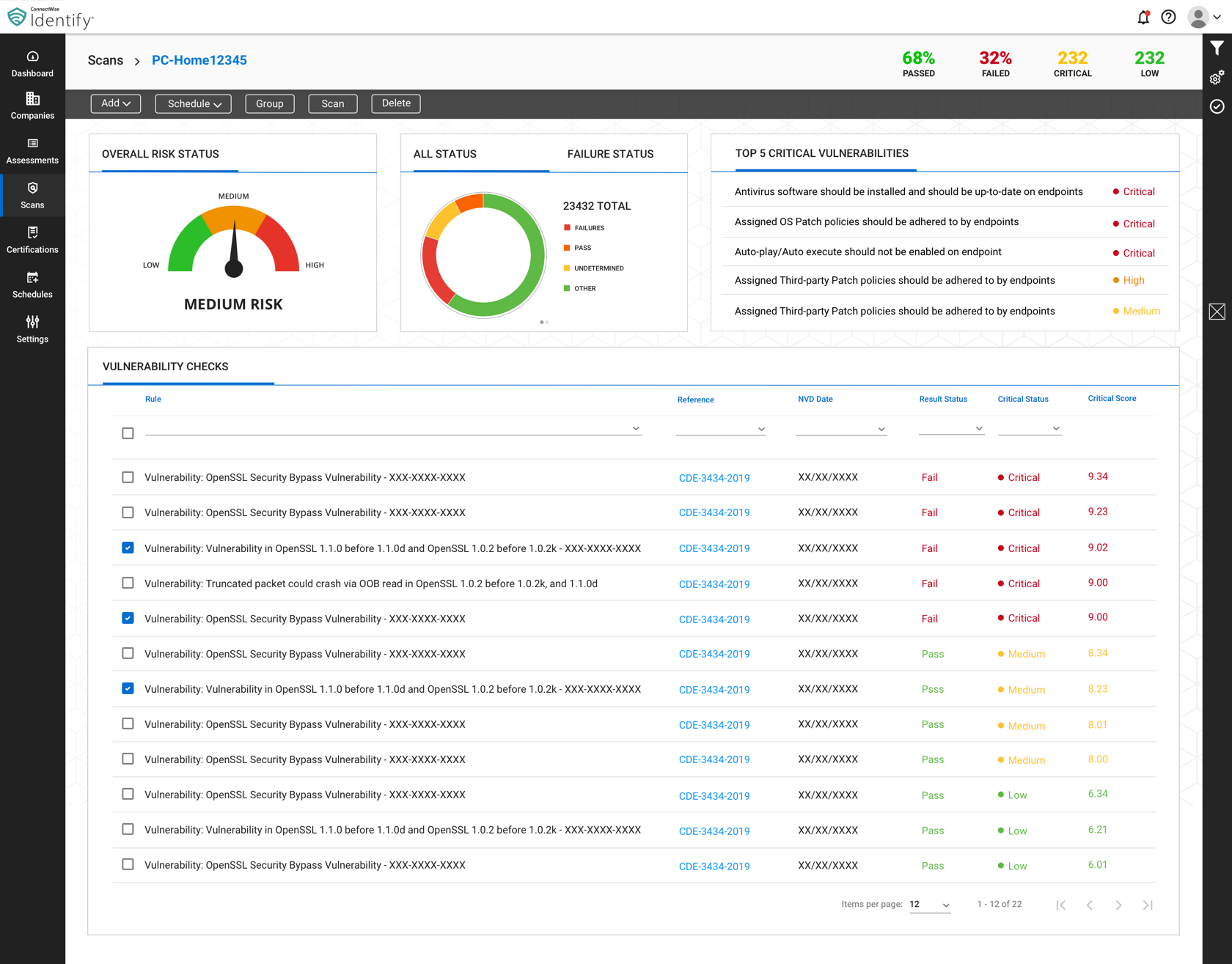Image resolution: width=1232 pixels, height=964 pixels.
Task: Open Schedules in sidebar
Action: [32, 285]
